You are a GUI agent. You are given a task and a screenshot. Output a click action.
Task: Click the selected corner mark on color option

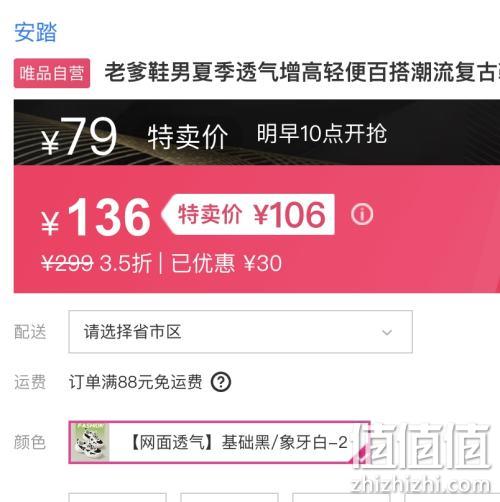[362, 456]
